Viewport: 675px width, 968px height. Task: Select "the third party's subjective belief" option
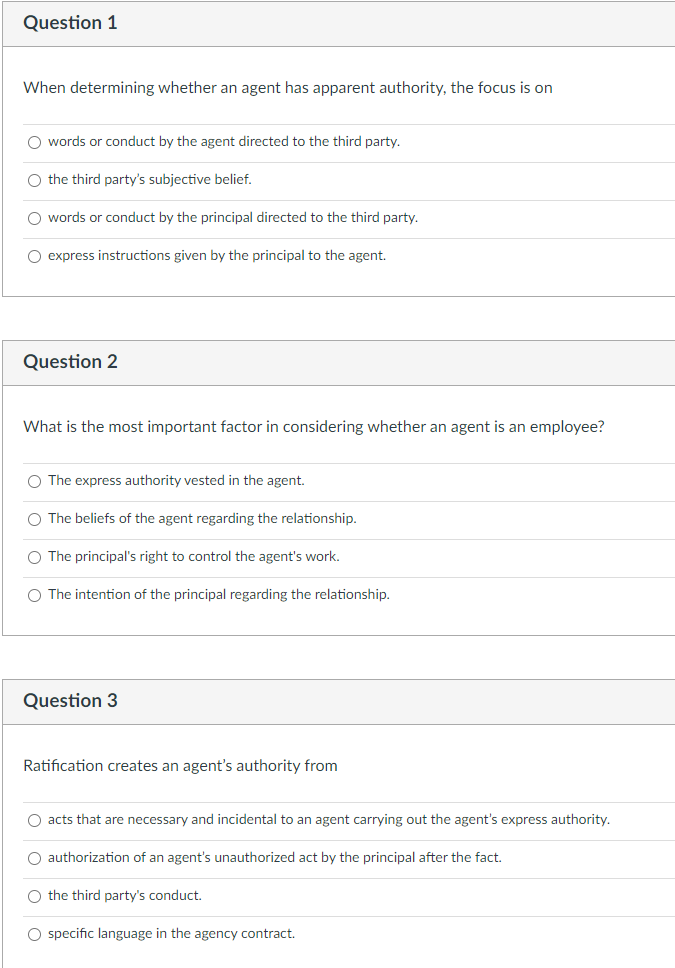(34, 180)
